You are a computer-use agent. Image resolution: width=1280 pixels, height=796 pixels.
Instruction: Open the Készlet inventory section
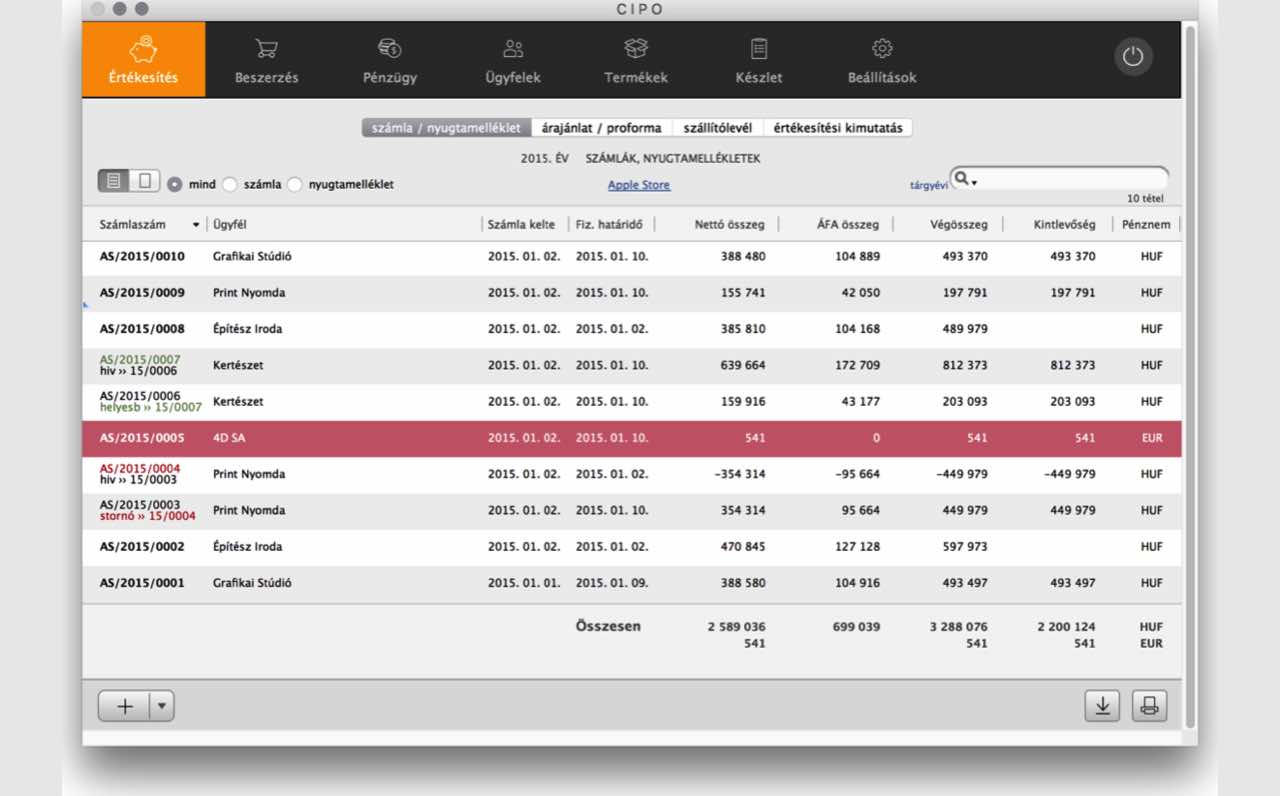pos(758,60)
